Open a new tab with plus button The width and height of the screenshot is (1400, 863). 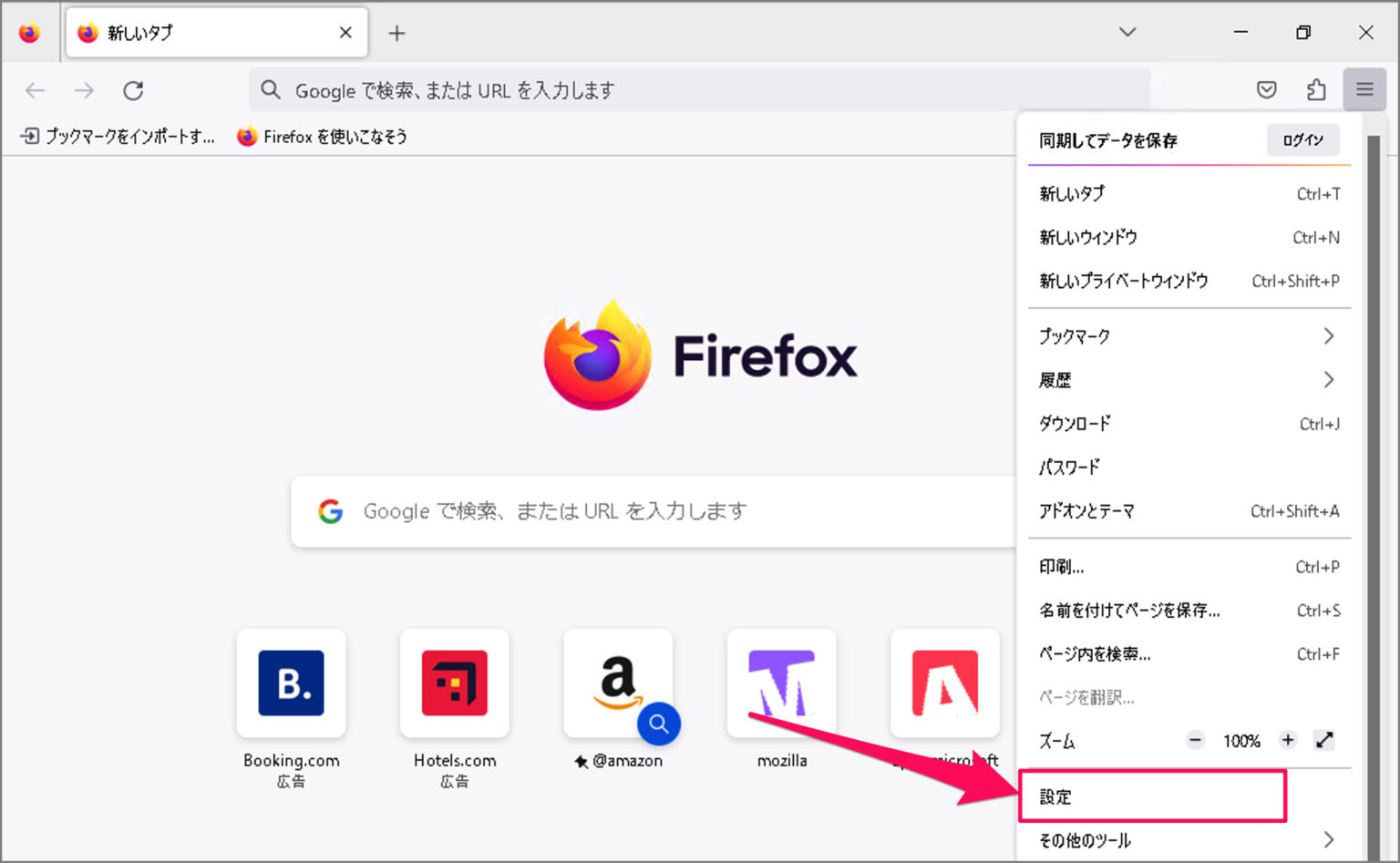click(396, 34)
